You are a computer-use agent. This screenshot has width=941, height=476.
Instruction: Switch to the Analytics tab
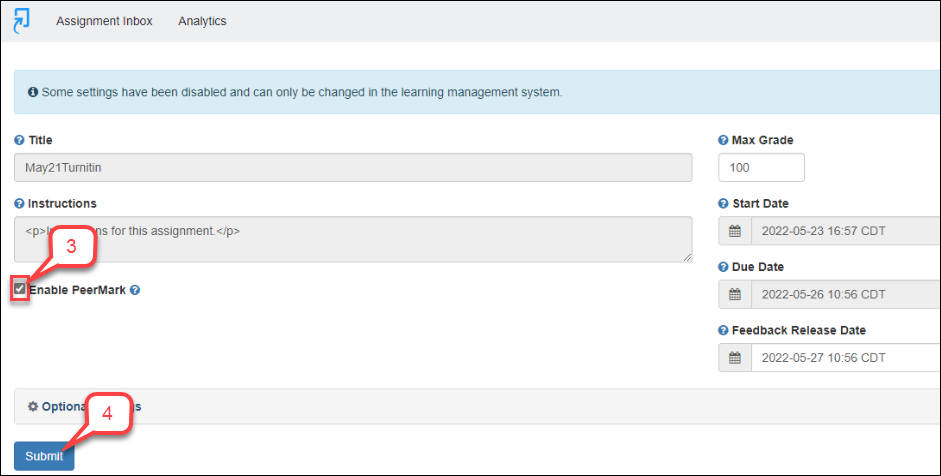[202, 21]
